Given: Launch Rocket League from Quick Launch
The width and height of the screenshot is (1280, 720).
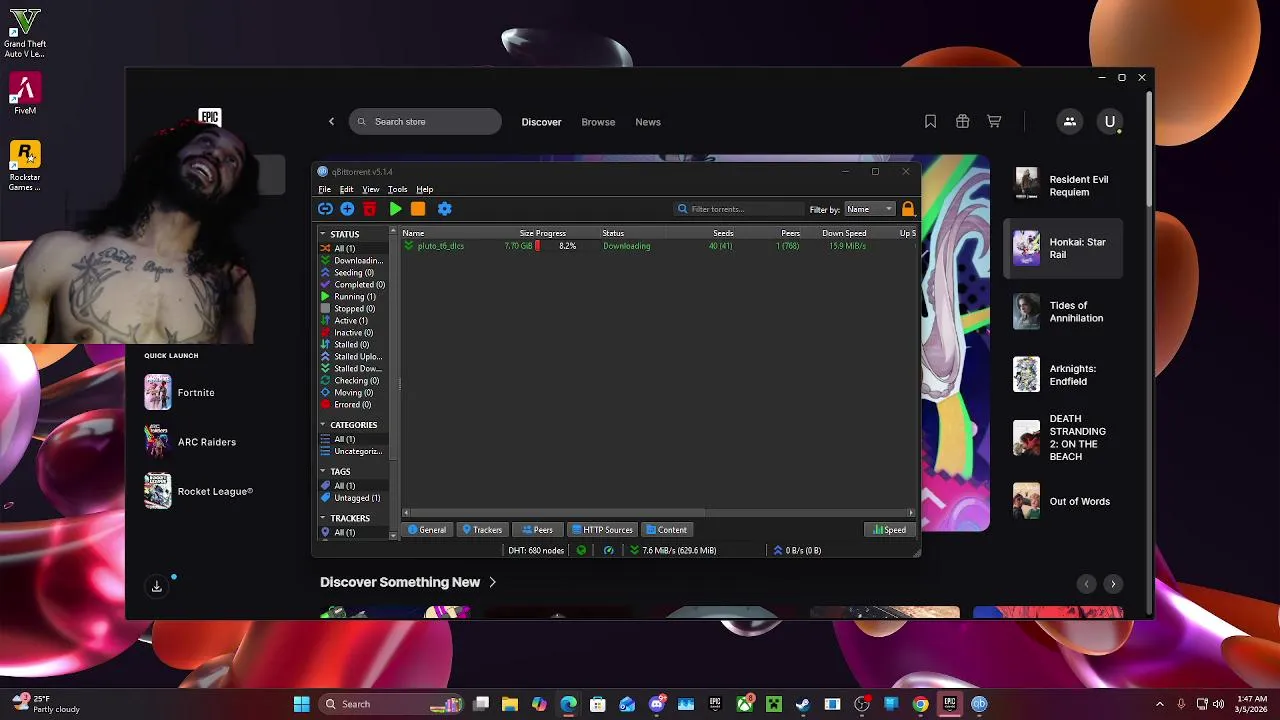Looking at the screenshot, I should click(198, 491).
